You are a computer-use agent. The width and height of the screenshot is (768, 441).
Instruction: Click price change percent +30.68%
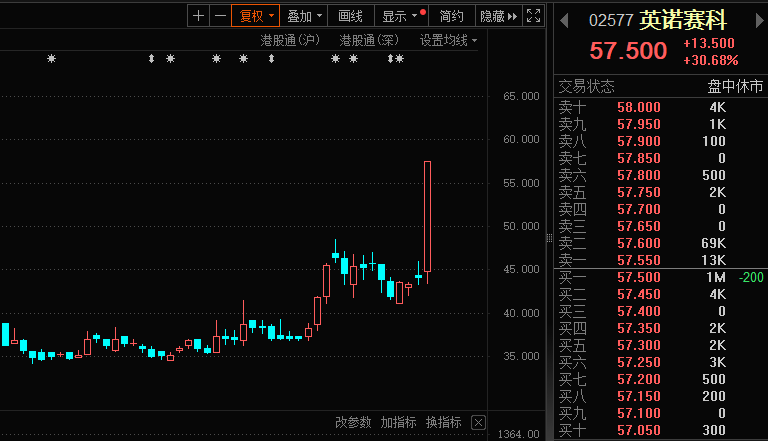[711, 60]
